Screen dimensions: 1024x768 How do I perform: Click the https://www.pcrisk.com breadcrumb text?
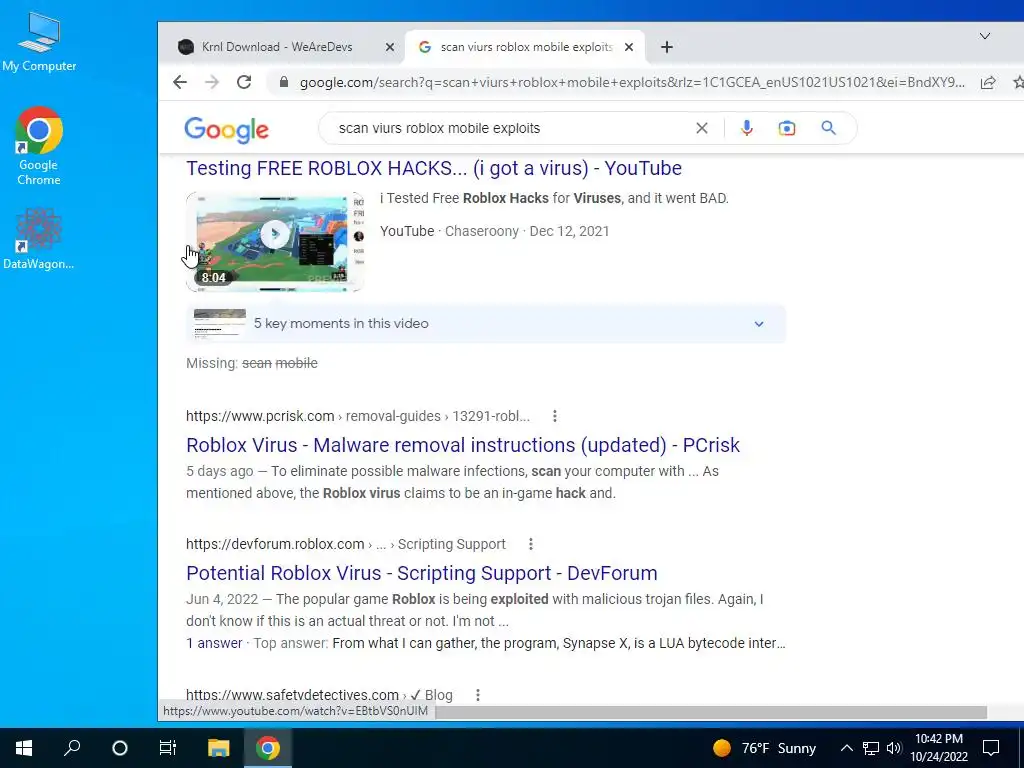pyautogui.click(x=260, y=416)
